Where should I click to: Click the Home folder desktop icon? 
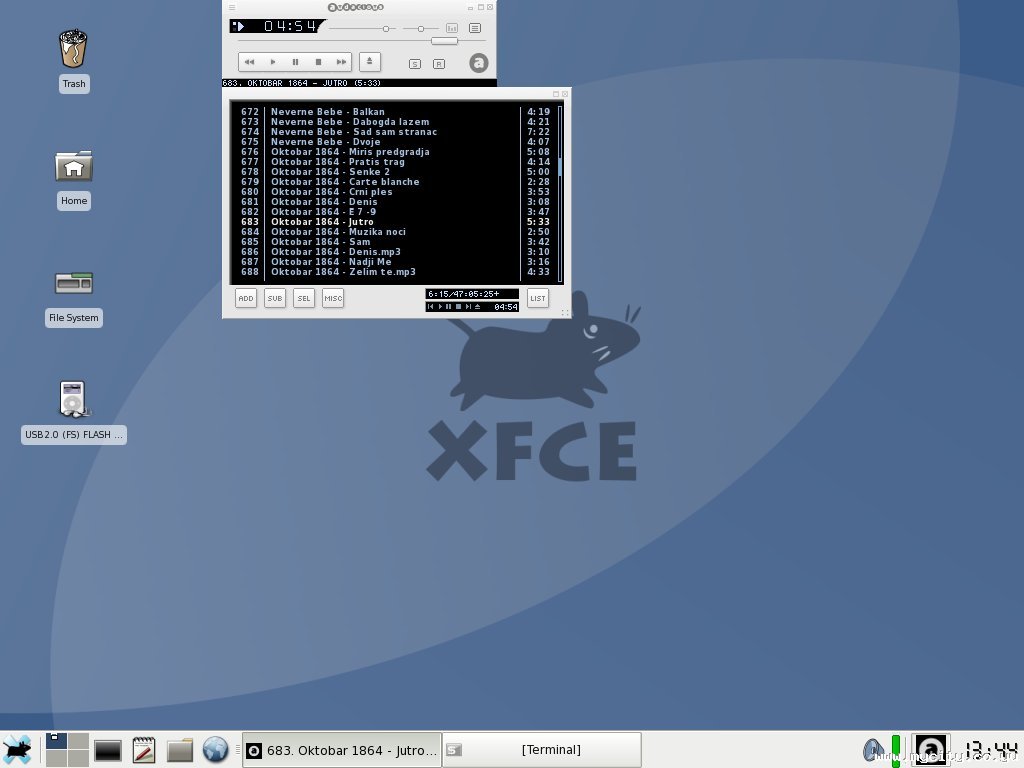point(74,166)
